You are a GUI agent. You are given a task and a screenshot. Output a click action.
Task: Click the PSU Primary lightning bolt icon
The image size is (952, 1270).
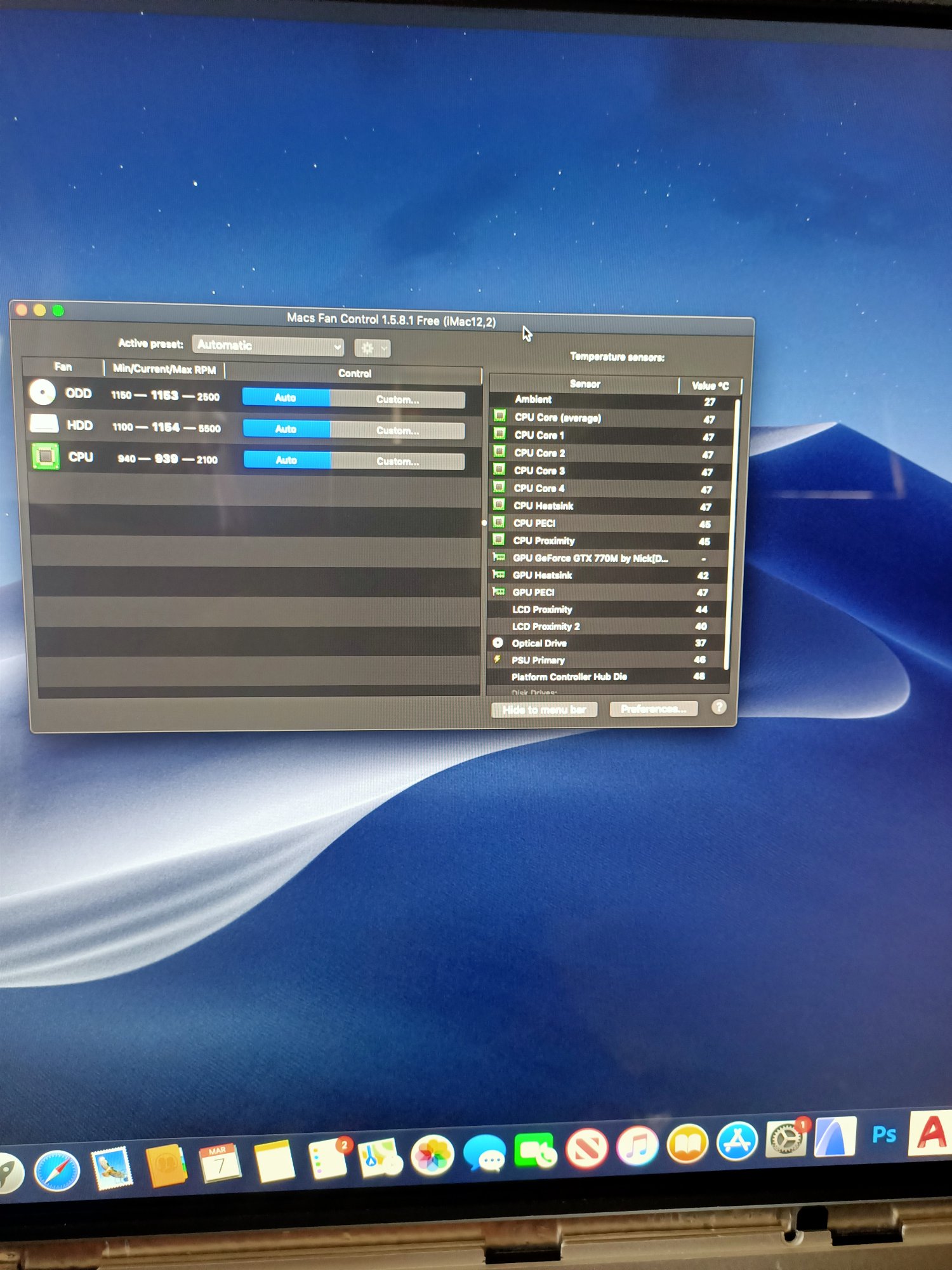coord(498,660)
